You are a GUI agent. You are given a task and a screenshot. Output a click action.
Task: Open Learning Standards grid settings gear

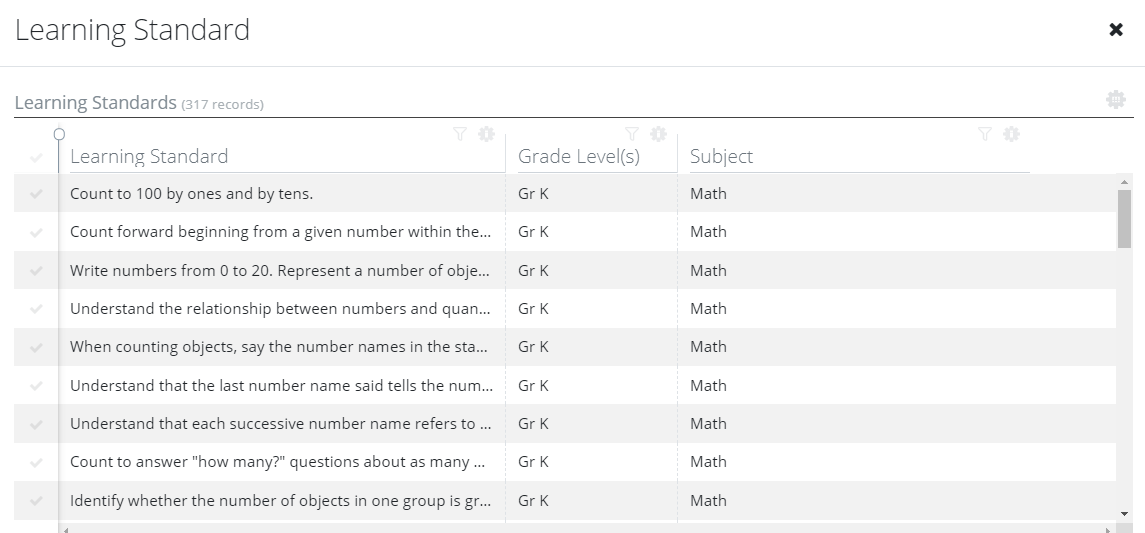(1116, 99)
